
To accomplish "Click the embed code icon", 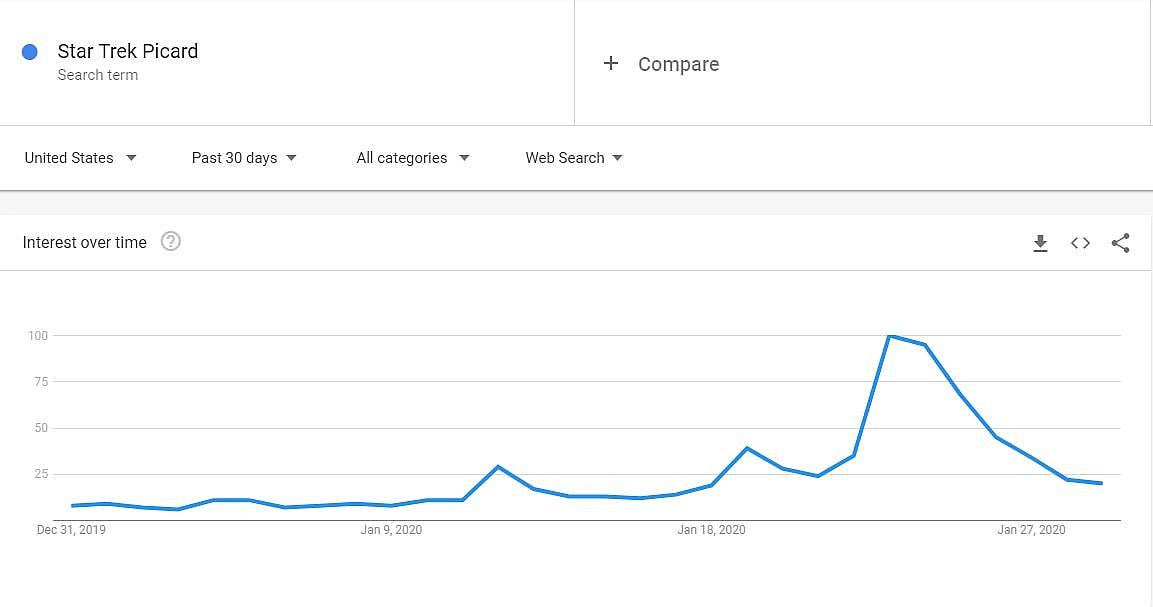I will [x=1080, y=243].
